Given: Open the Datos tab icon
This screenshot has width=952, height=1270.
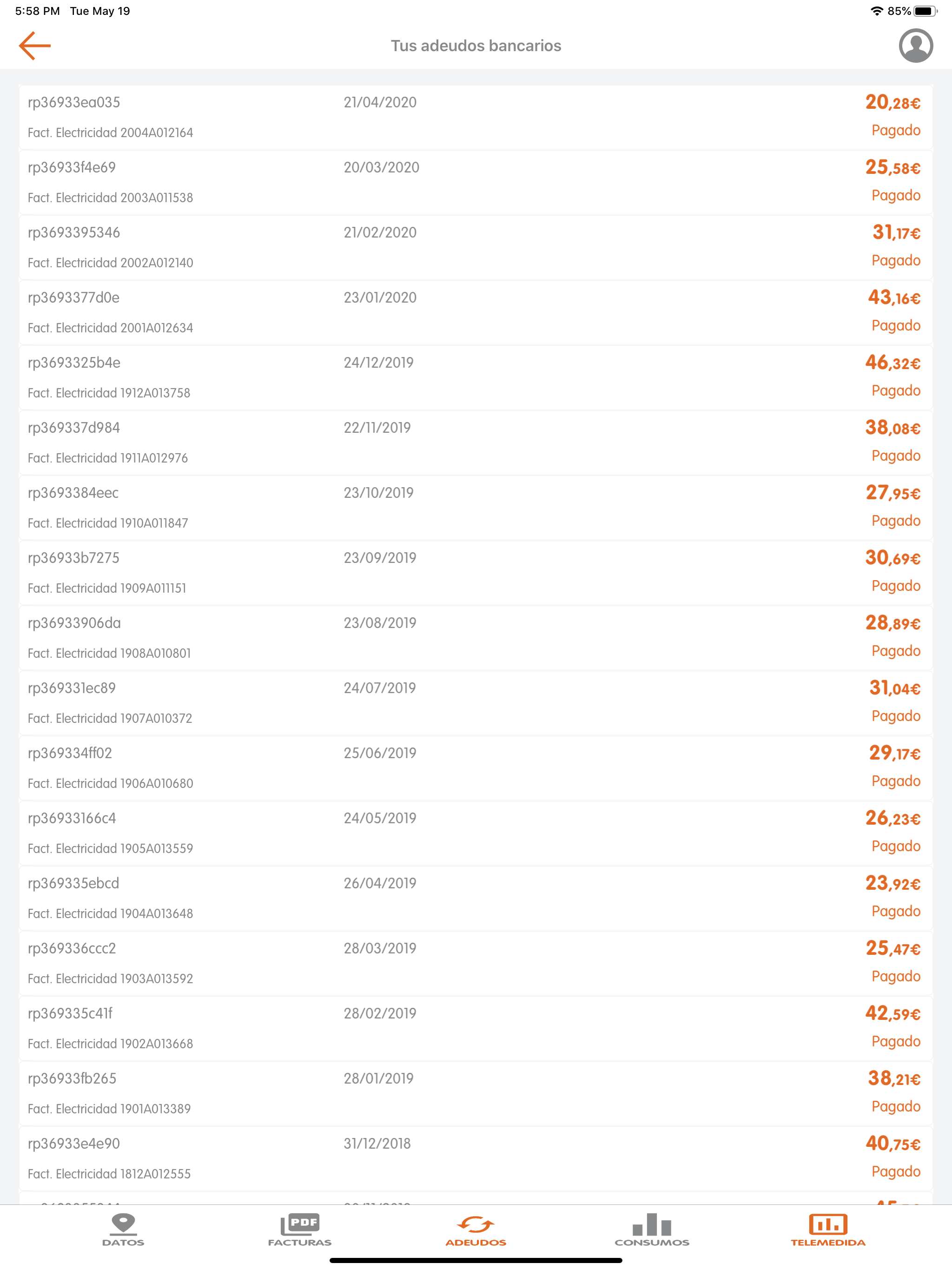Looking at the screenshot, I should coord(123,1224).
